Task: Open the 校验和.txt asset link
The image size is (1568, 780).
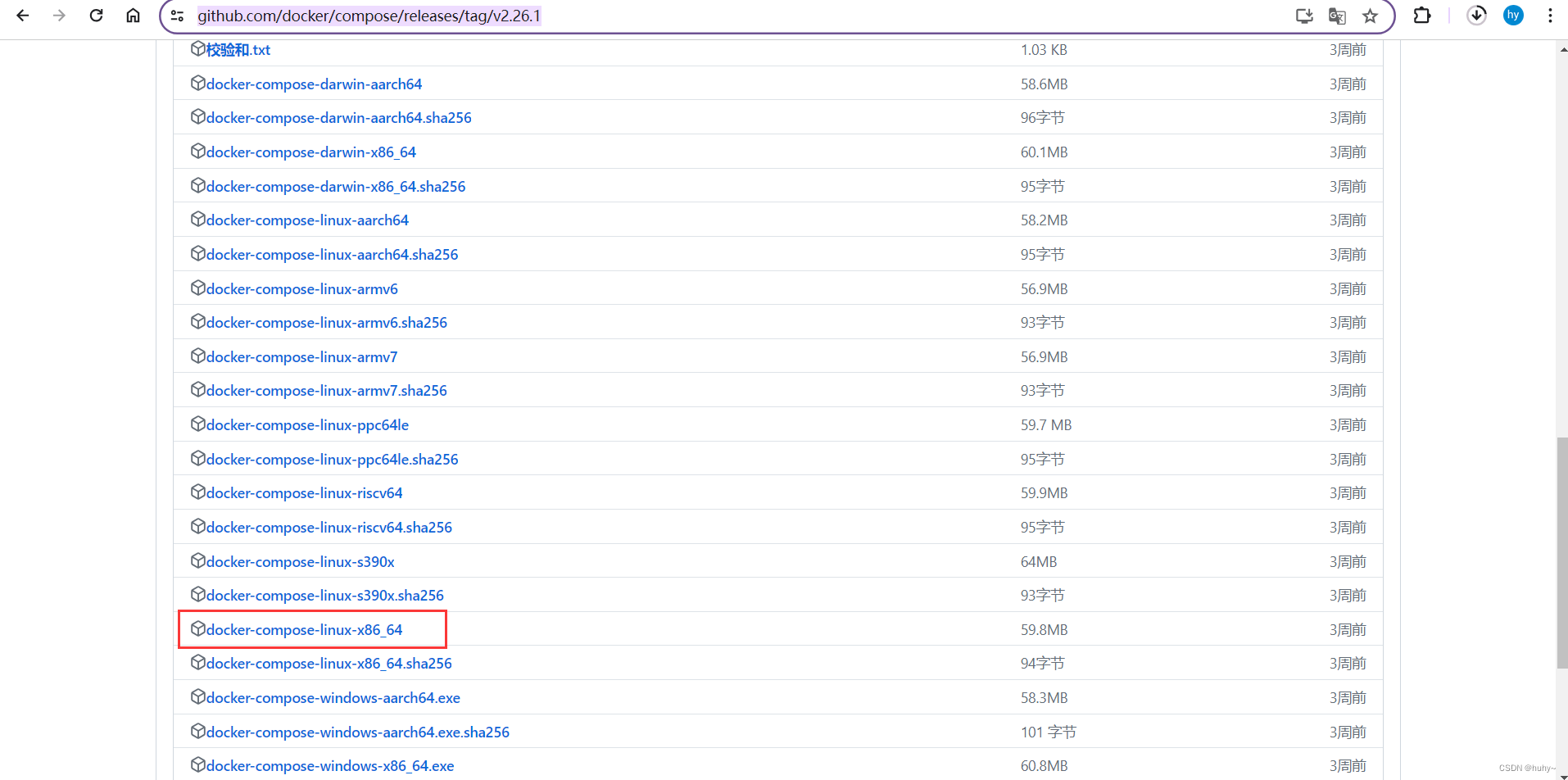Action: pyautogui.click(x=238, y=50)
